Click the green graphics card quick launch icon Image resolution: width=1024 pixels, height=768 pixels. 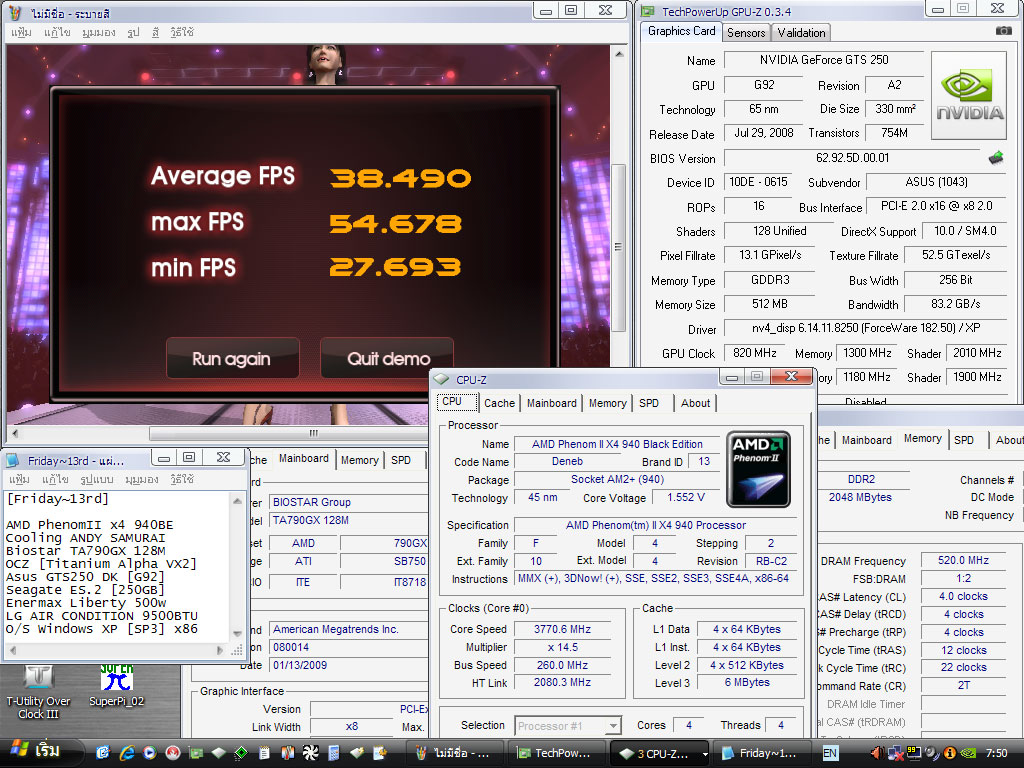pyautogui.click(x=196, y=753)
